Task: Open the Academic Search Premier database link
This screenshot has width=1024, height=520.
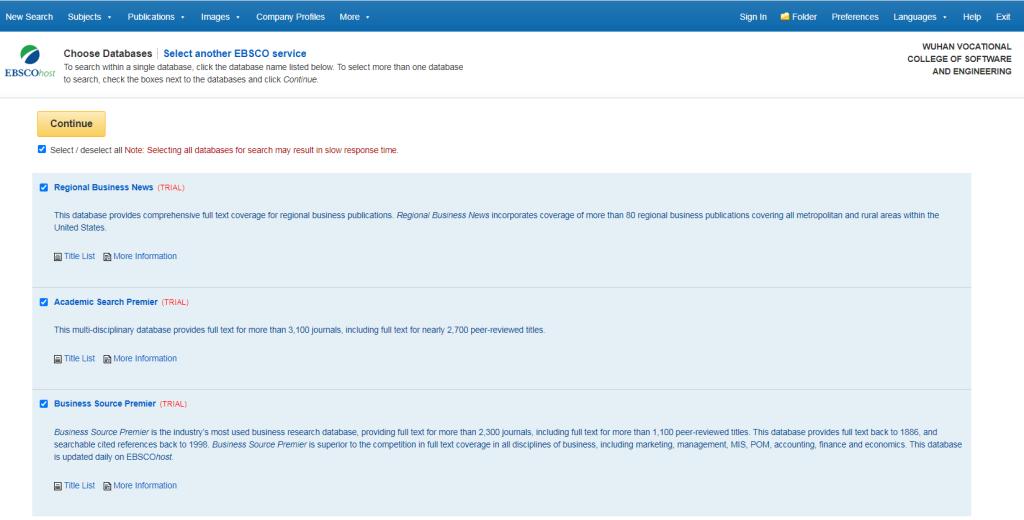Action: pos(105,302)
